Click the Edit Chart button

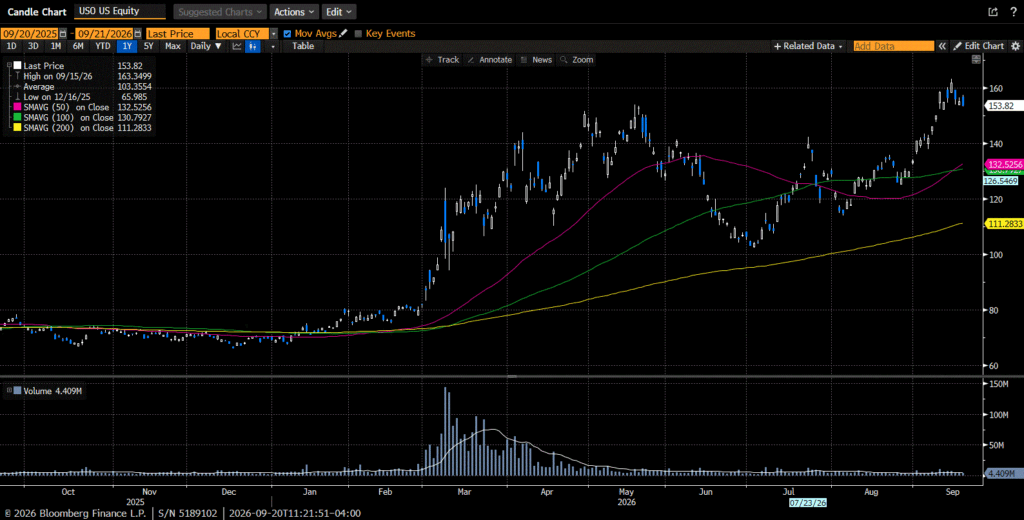tap(978, 46)
